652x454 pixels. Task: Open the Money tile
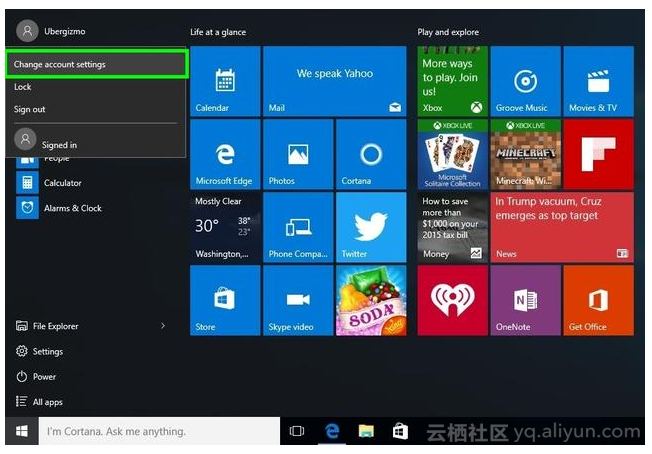click(x=452, y=227)
